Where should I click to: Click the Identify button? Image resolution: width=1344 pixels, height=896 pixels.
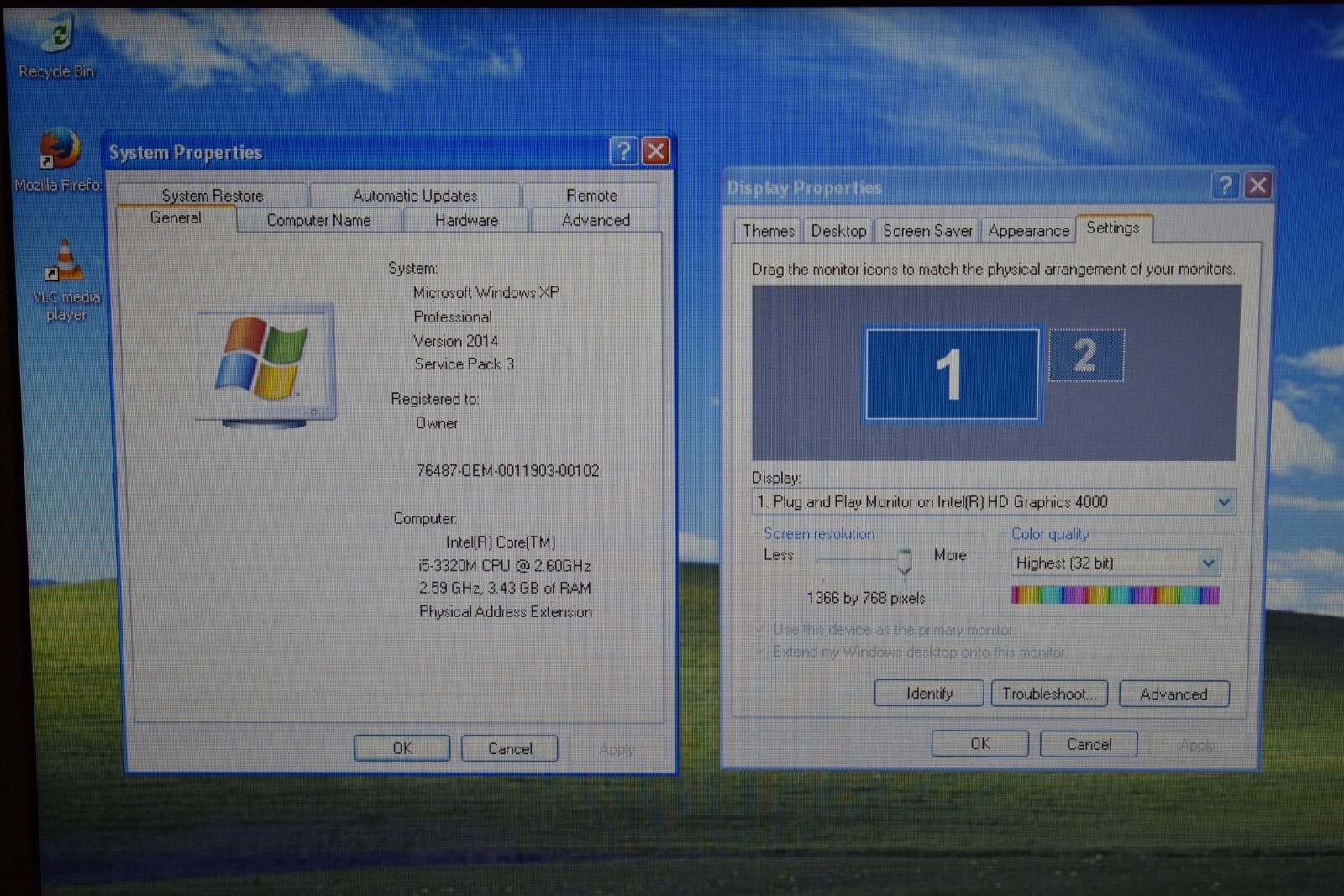[929, 694]
